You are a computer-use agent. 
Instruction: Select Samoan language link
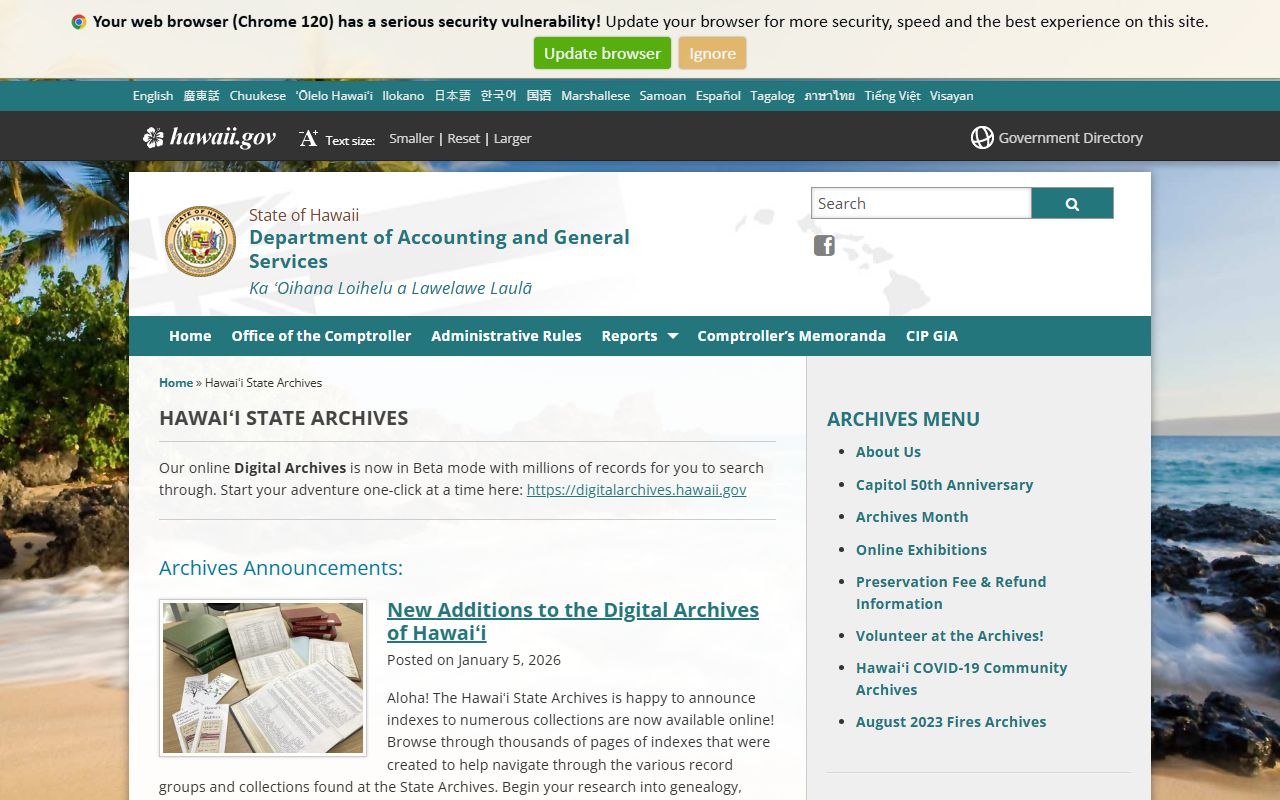(x=663, y=96)
